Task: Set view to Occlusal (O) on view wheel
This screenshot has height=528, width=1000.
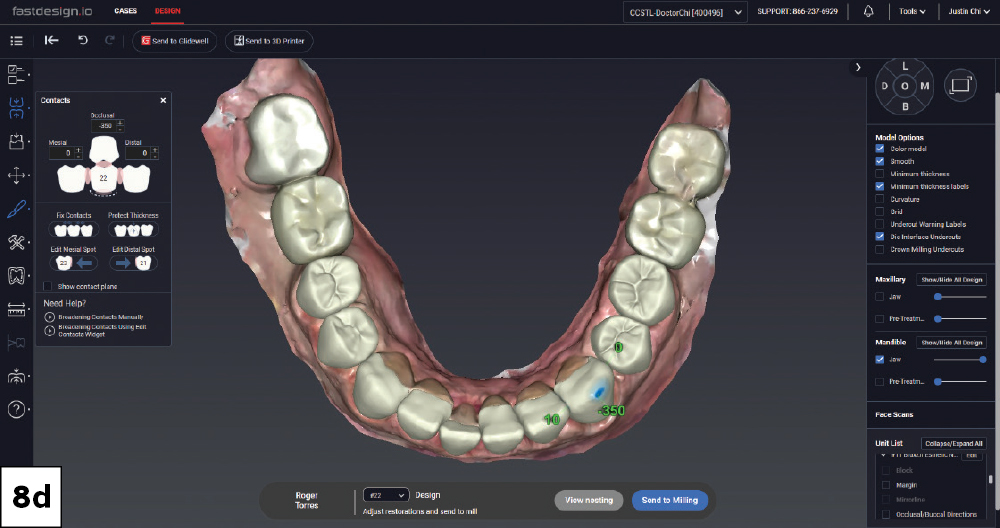Action: [x=905, y=86]
